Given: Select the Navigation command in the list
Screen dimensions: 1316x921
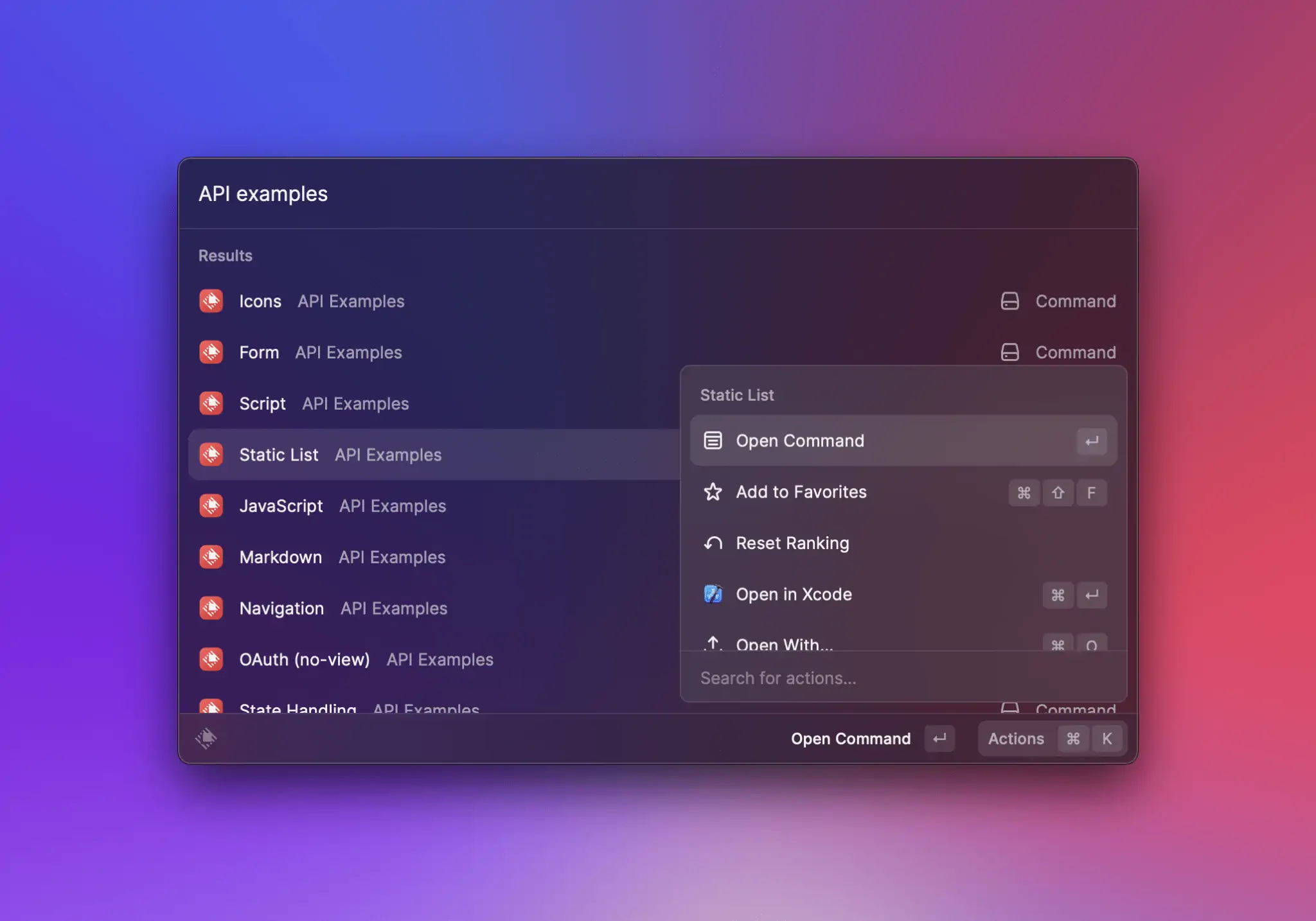Looking at the screenshot, I should tap(281, 608).
